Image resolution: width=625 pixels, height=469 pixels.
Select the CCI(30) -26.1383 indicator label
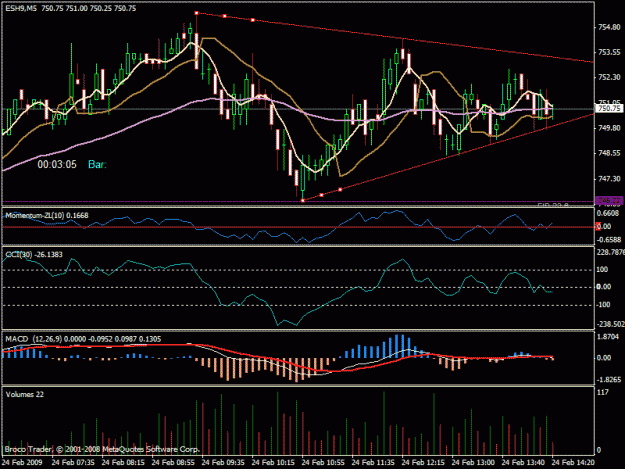pyautogui.click(x=34, y=255)
